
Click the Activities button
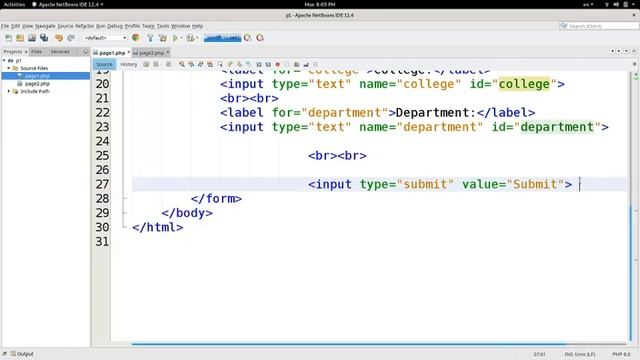point(14,4)
